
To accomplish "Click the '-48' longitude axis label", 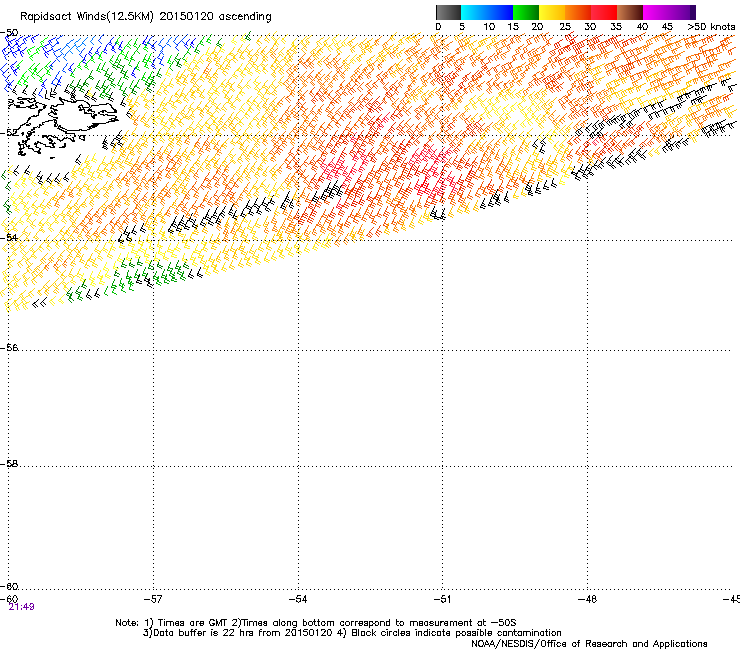I will tap(587, 599).
